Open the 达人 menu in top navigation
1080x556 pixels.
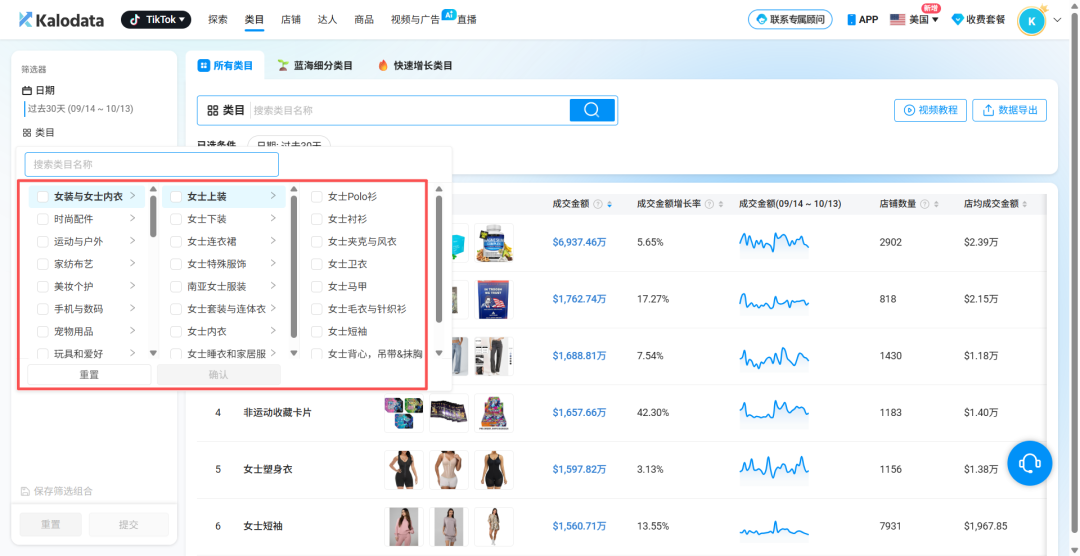[327, 19]
